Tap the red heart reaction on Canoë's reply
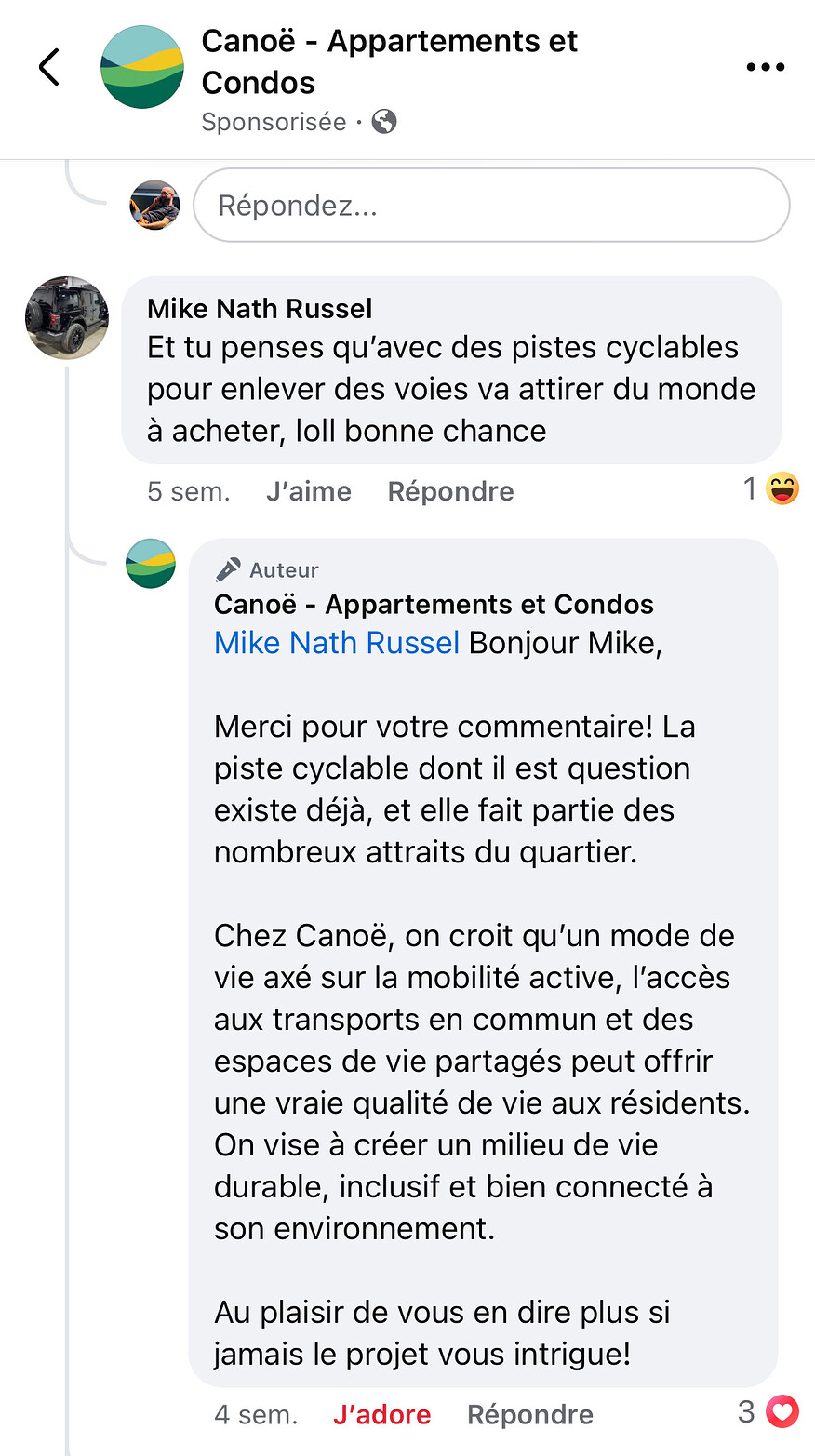The image size is (815, 1456). coord(782,1412)
